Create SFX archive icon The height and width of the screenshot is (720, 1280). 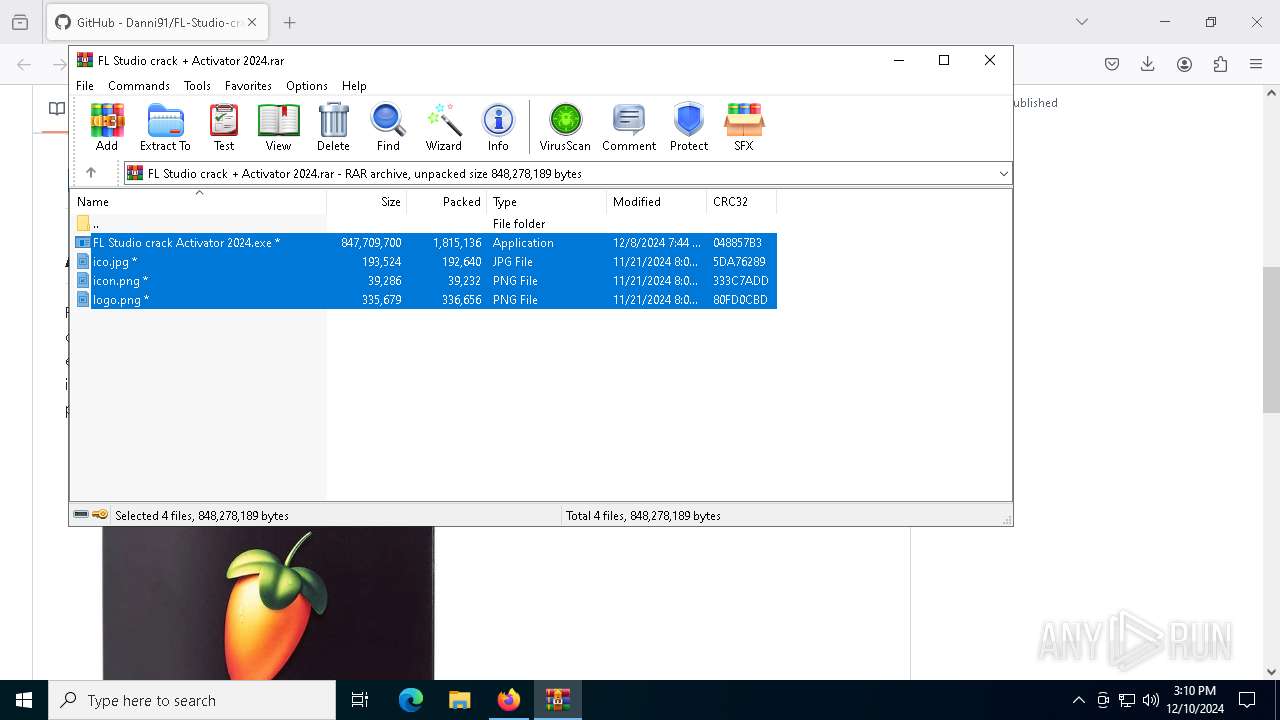tap(744, 127)
